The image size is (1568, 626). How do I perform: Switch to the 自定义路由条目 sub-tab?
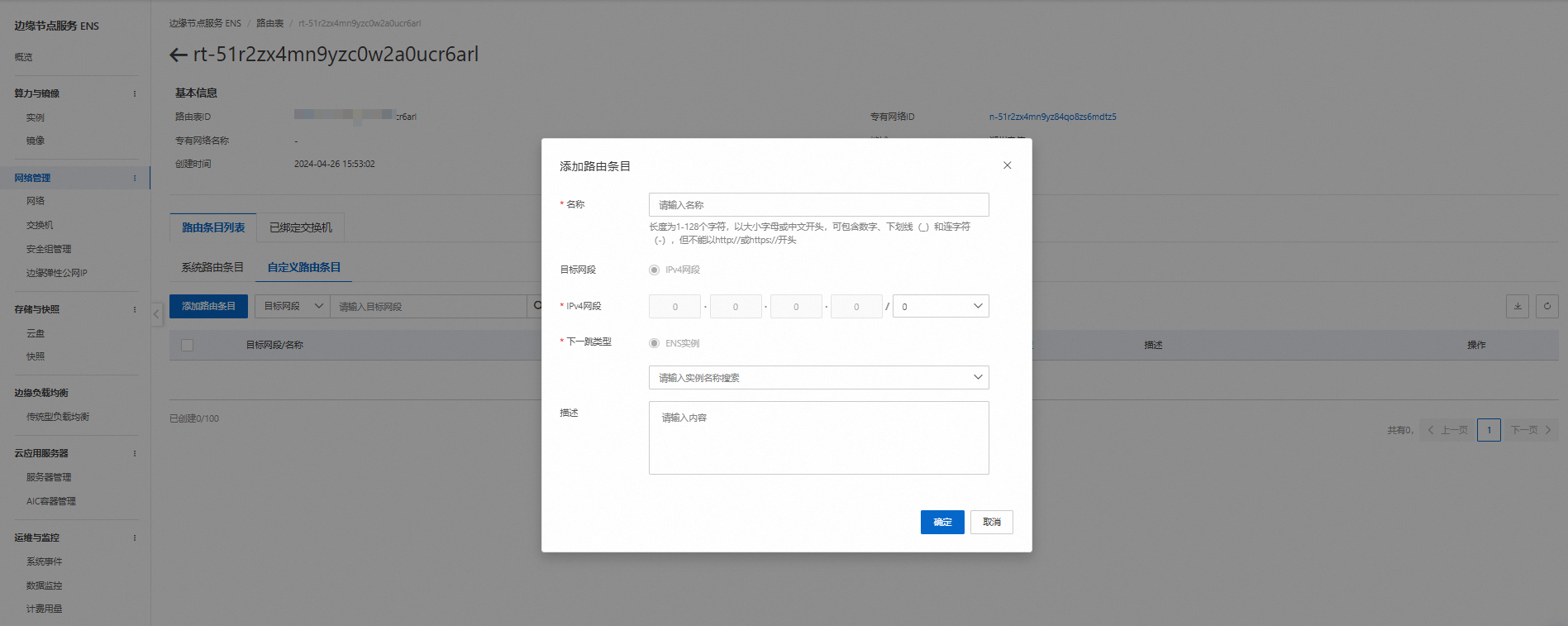pyautogui.click(x=304, y=267)
